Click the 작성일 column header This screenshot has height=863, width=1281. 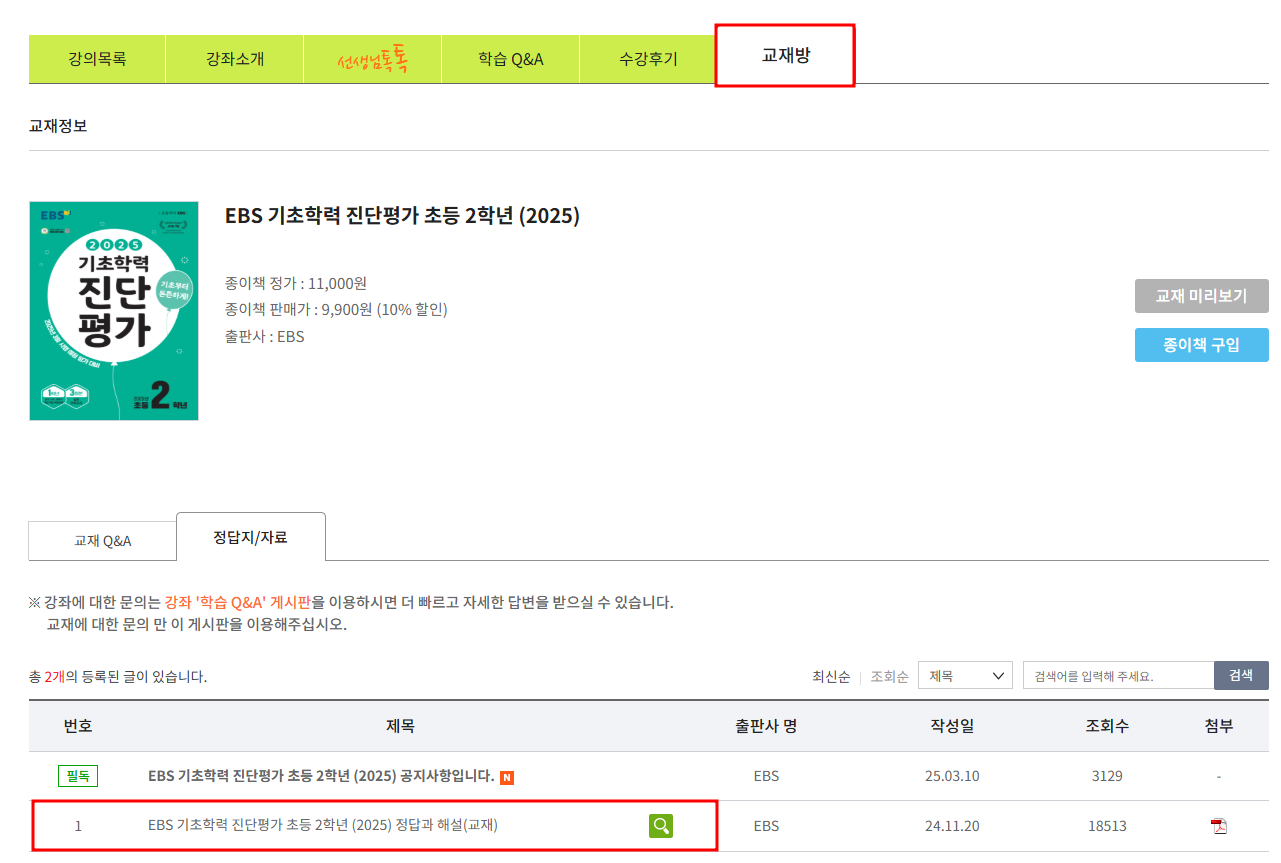[952, 726]
